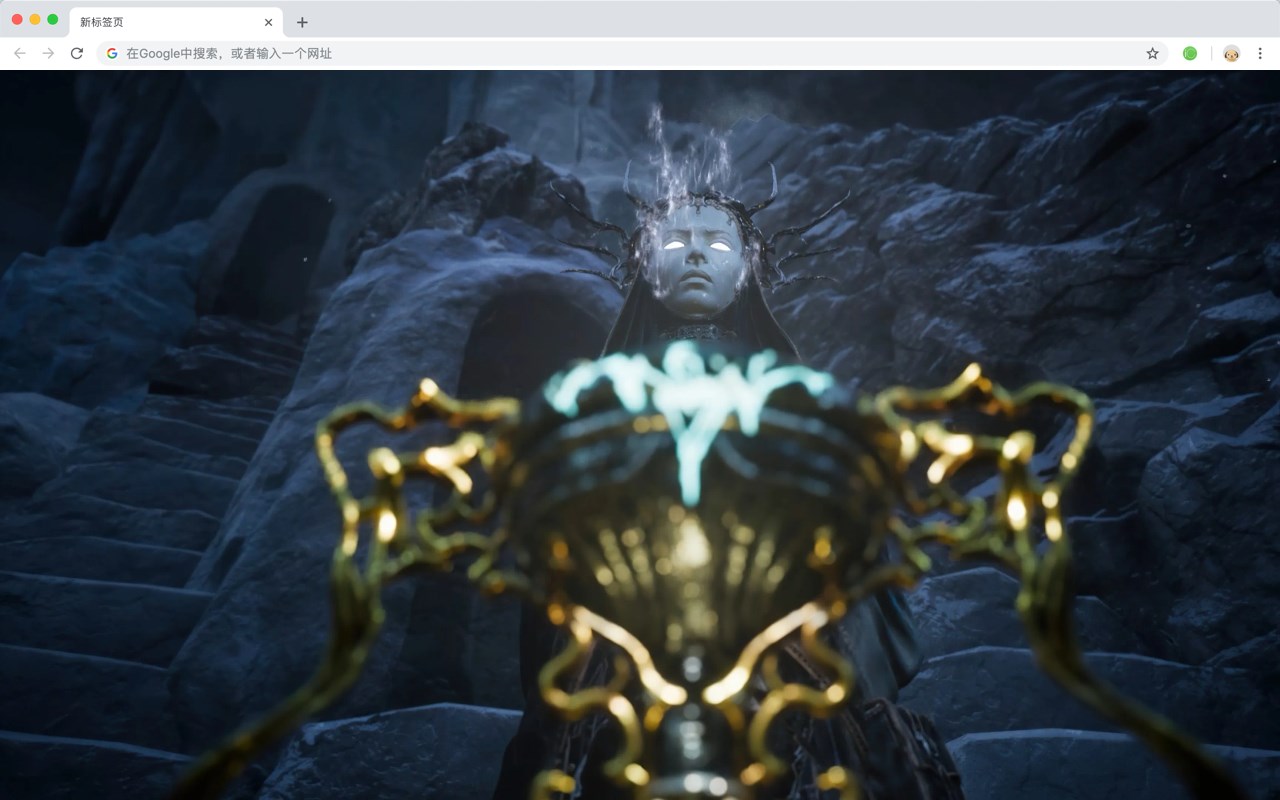The width and height of the screenshot is (1280, 800).
Task: Select the 新标签页 tab
Action: click(x=175, y=22)
